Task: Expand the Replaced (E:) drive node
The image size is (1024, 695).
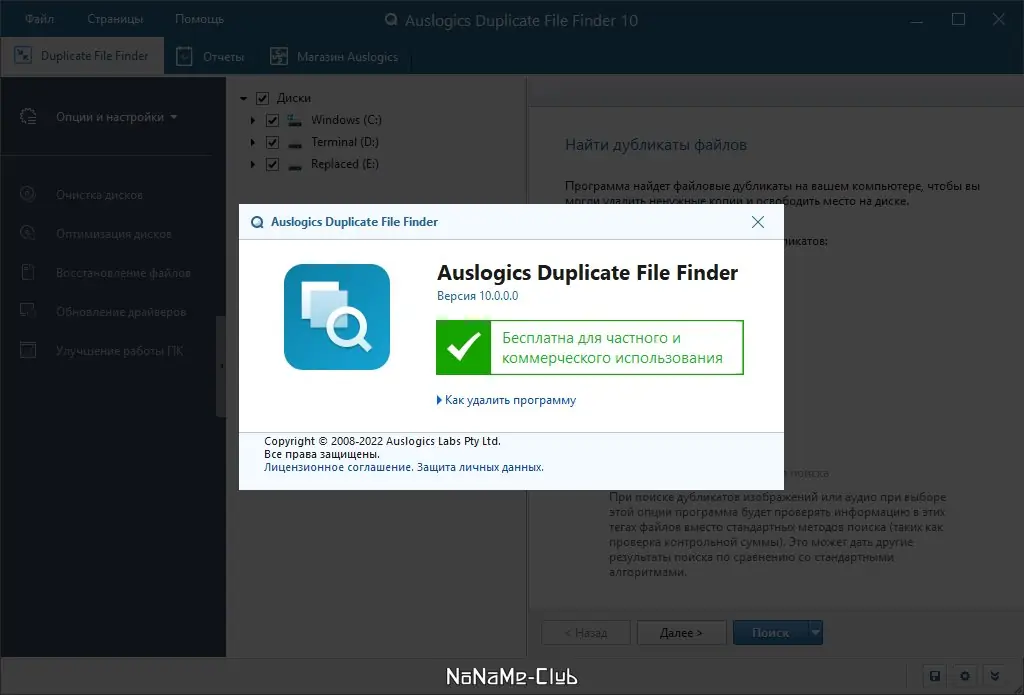Action: [253, 164]
